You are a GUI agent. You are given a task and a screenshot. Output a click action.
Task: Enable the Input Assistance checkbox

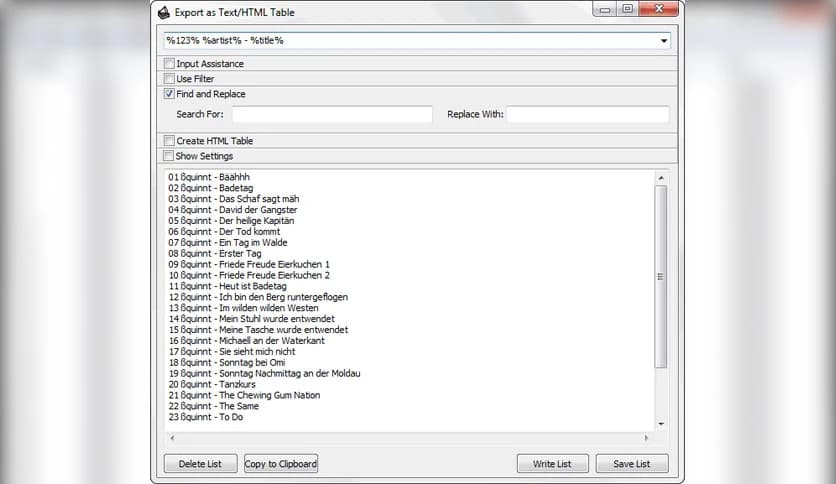(x=169, y=63)
